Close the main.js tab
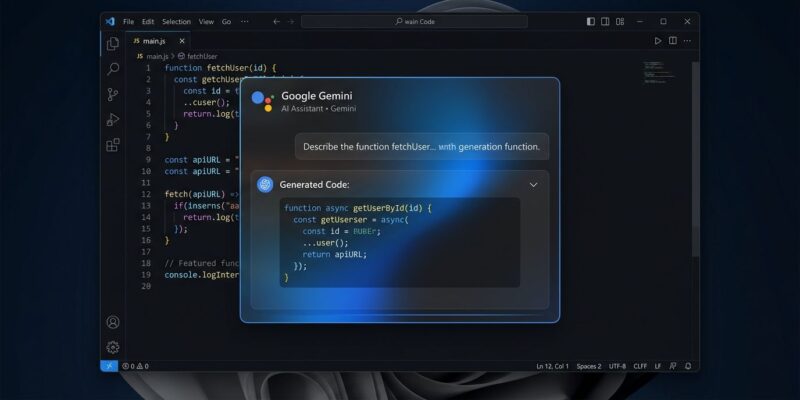 (x=182, y=41)
